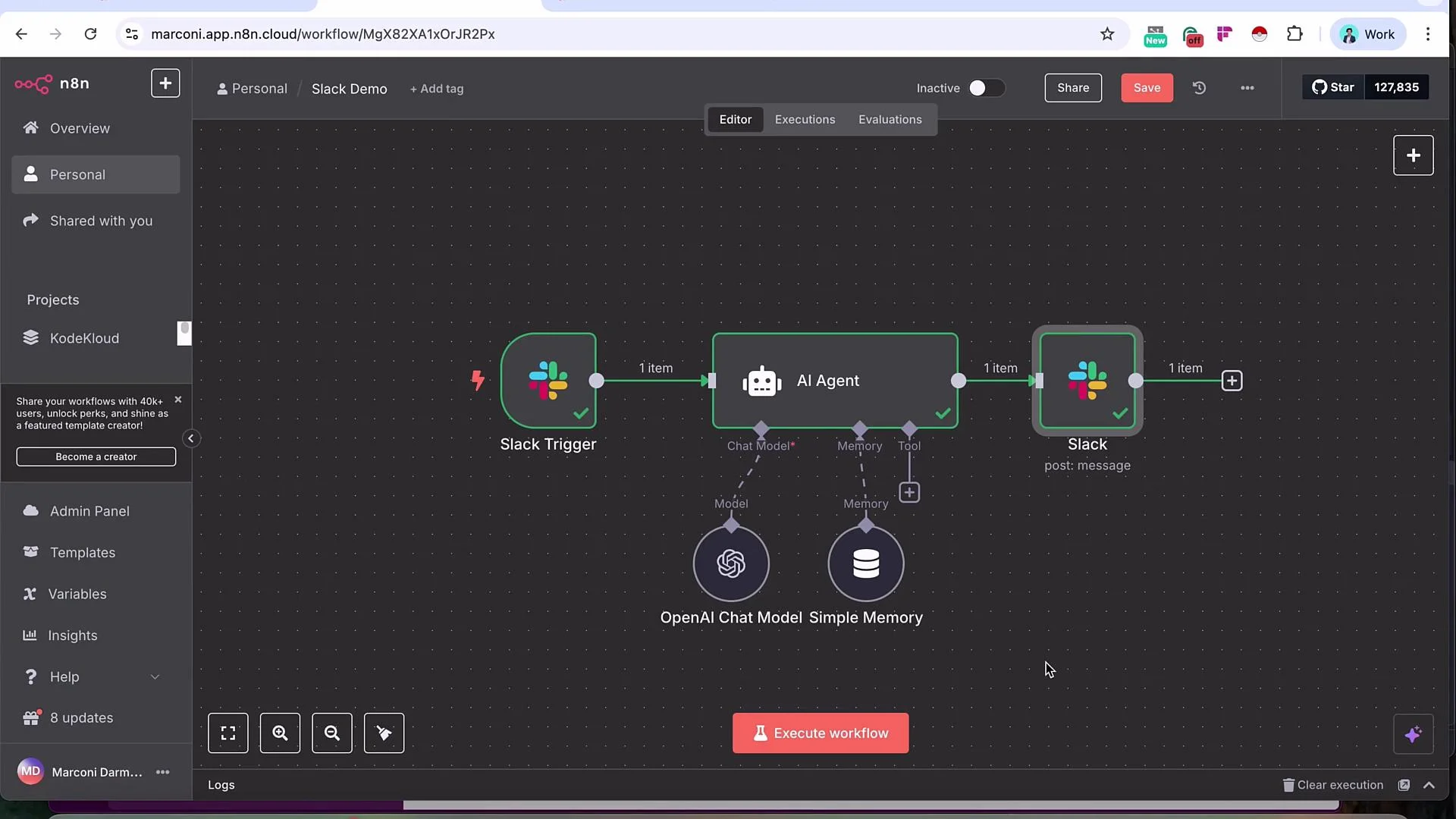Open Chrome three-dot menu
This screenshot has height=819, width=1456.
point(1428,34)
